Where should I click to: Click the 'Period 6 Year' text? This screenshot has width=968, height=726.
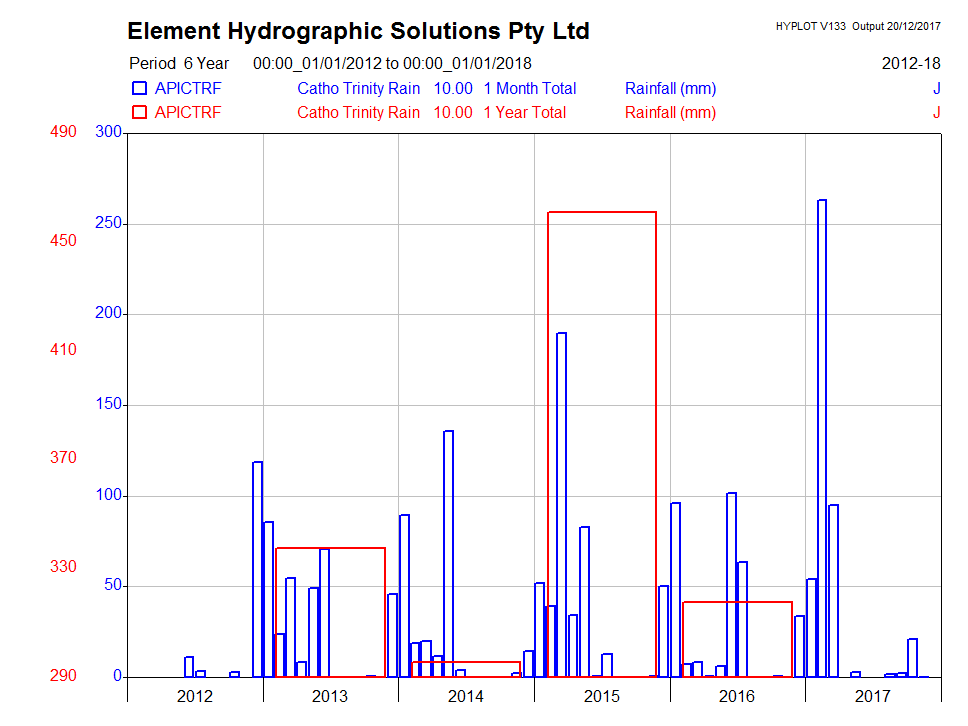coord(179,64)
